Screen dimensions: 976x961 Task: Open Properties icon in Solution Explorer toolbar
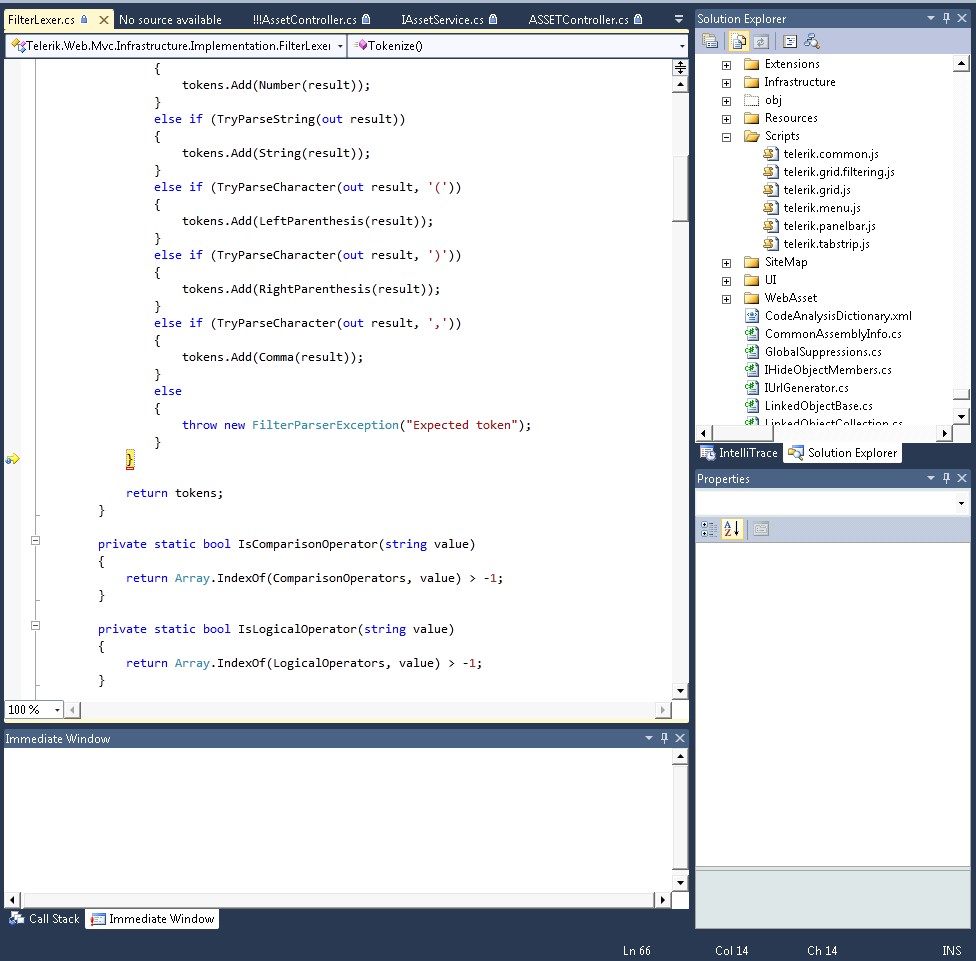pos(710,42)
